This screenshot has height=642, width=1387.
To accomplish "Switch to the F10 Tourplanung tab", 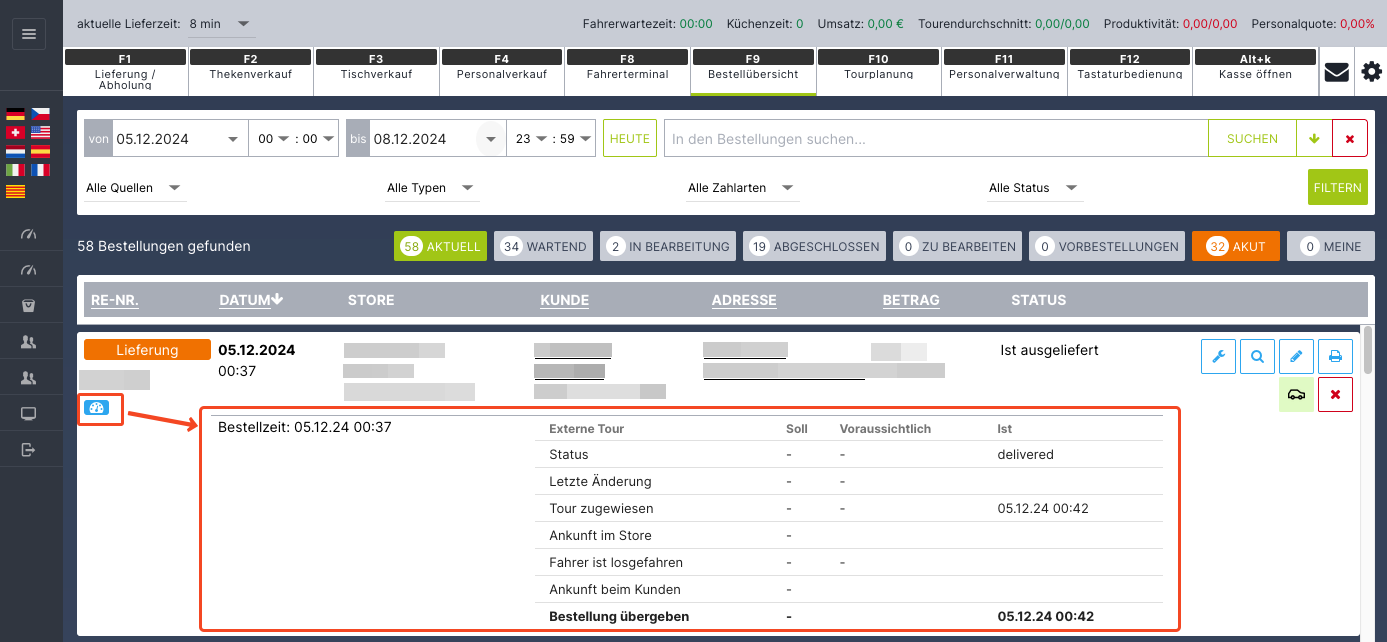I will (x=878, y=67).
